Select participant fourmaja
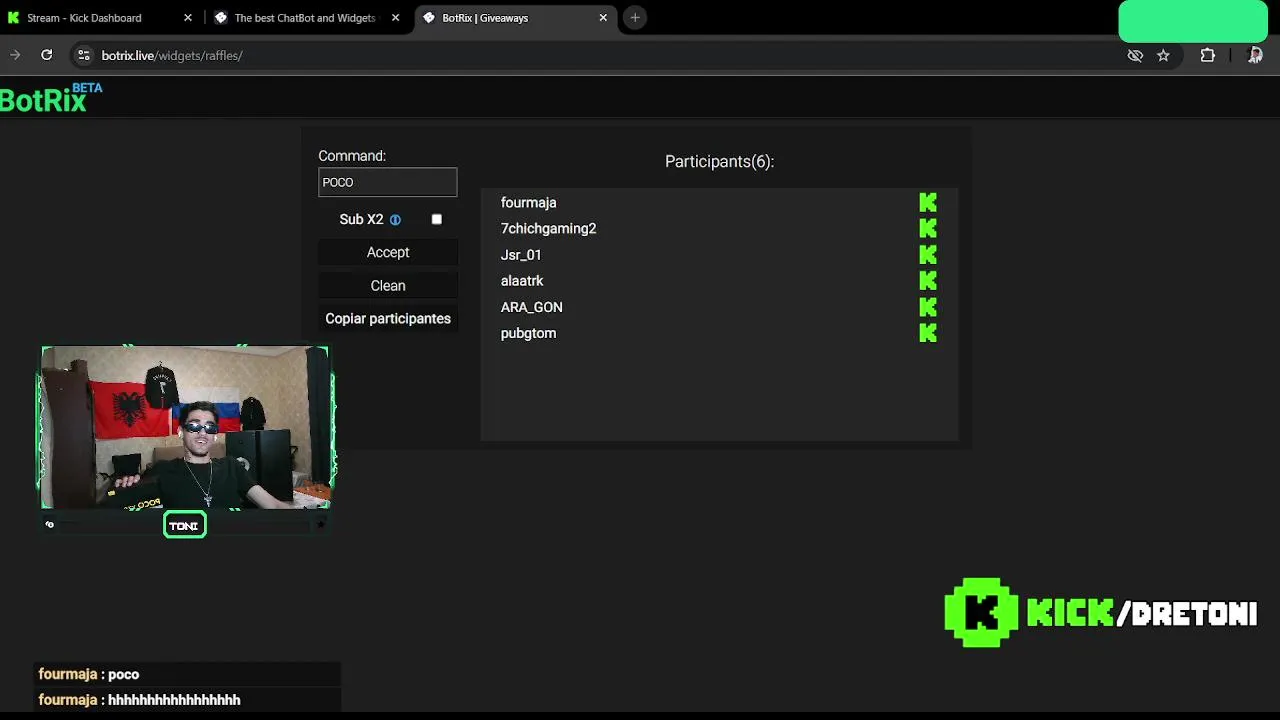The height and width of the screenshot is (720, 1280). [x=528, y=203]
